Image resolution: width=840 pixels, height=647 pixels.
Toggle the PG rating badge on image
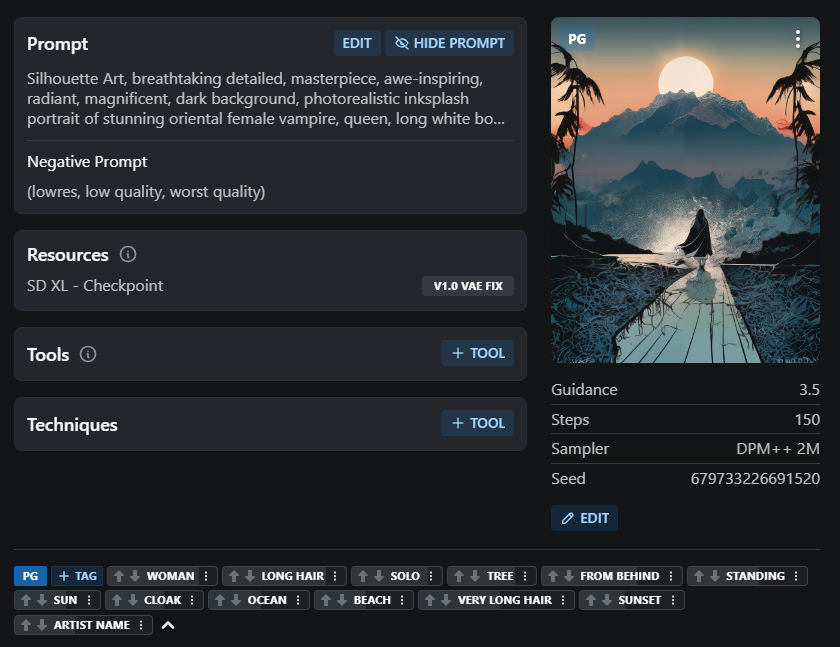577,39
